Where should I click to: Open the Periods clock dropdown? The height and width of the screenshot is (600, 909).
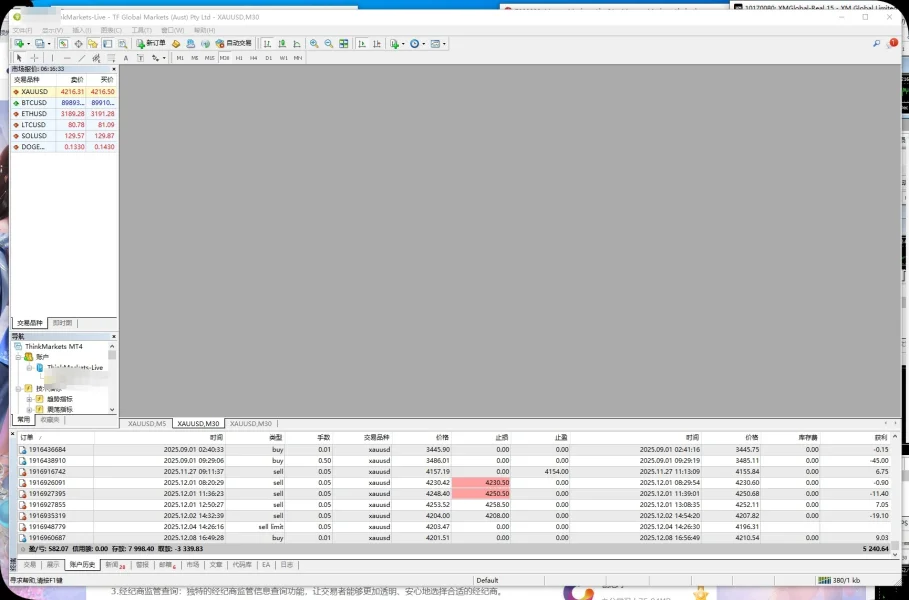click(417, 43)
